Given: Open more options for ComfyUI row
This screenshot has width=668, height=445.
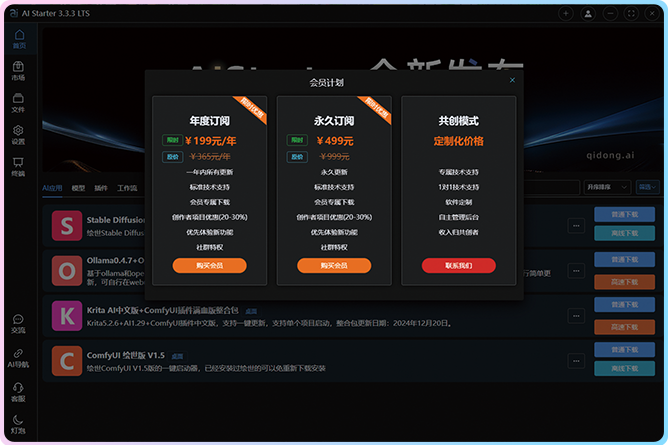Looking at the screenshot, I should [x=576, y=361].
